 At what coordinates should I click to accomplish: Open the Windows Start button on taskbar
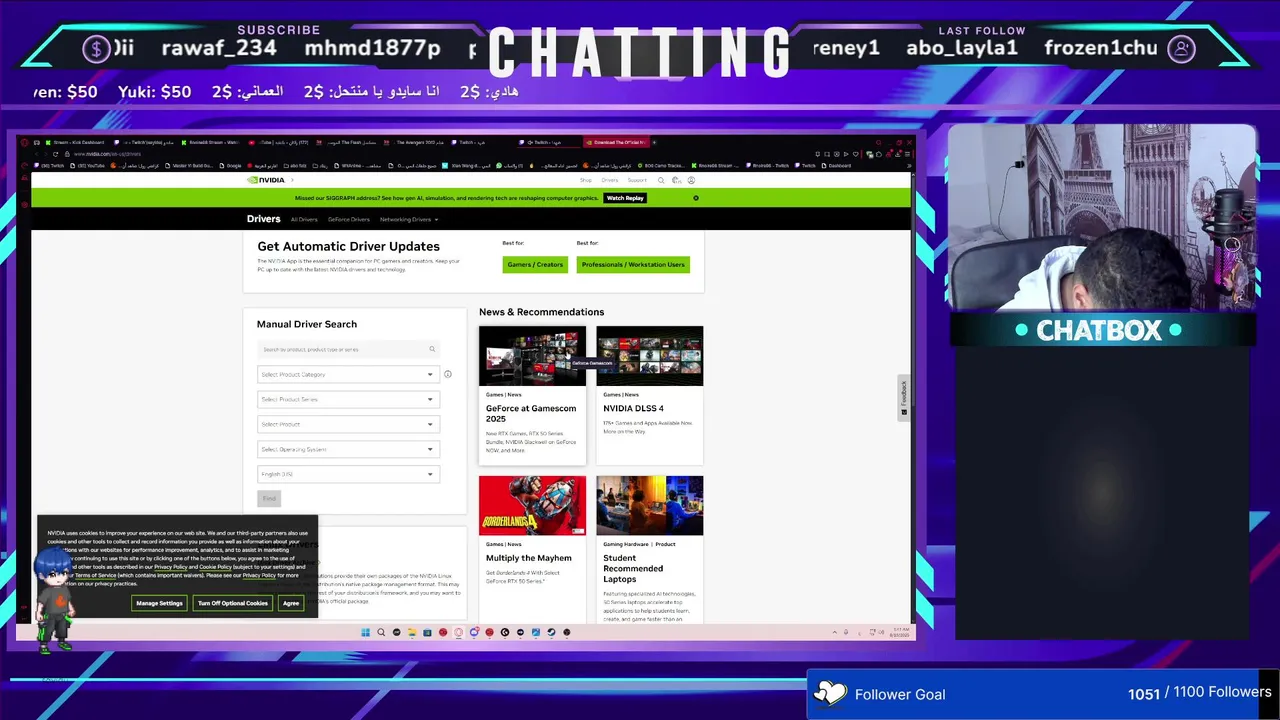coord(365,632)
